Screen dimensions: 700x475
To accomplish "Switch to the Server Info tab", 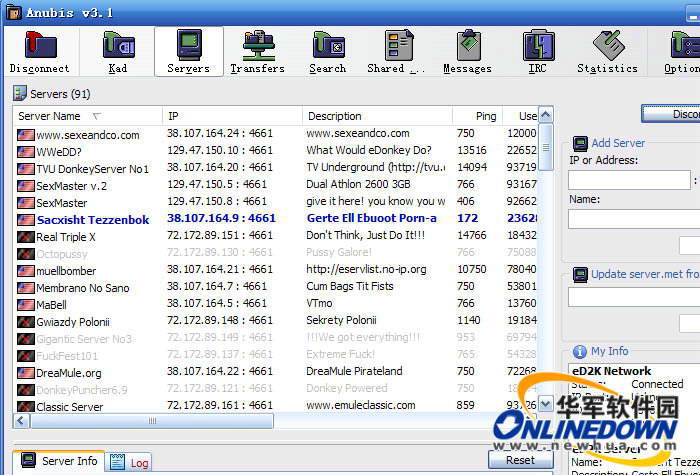I will click(60, 461).
